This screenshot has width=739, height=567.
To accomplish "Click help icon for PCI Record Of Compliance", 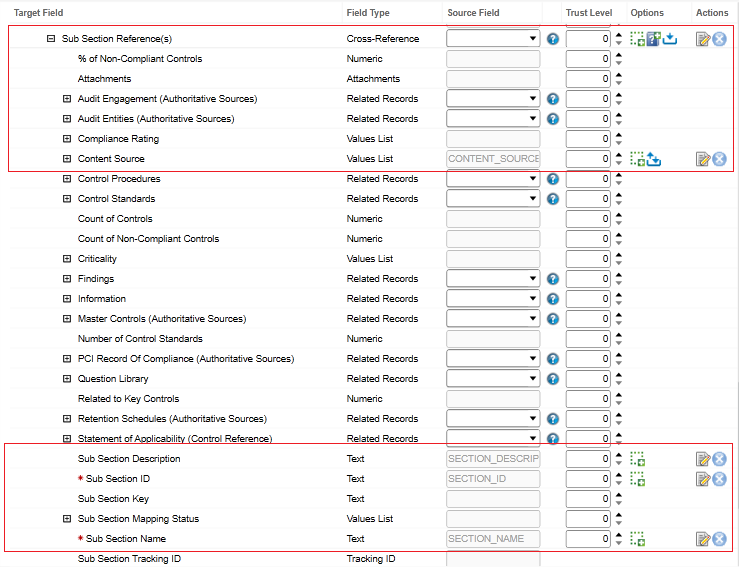I will pyautogui.click(x=553, y=359).
